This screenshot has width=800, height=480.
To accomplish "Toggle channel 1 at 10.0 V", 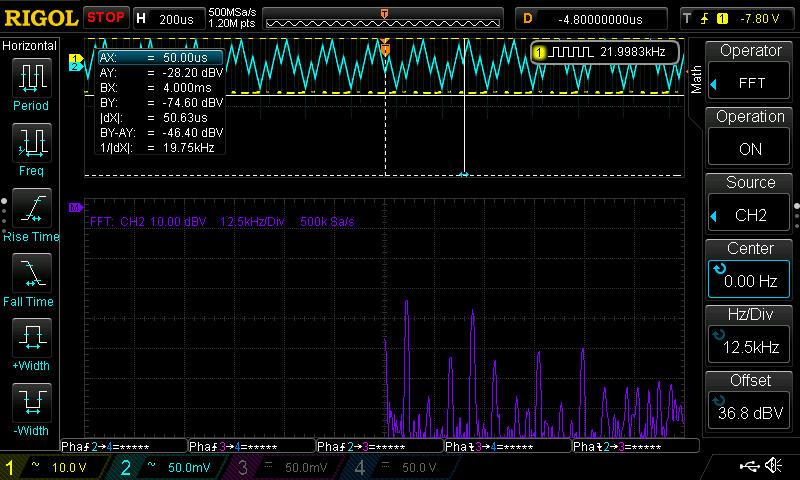I will (x=50, y=467).
